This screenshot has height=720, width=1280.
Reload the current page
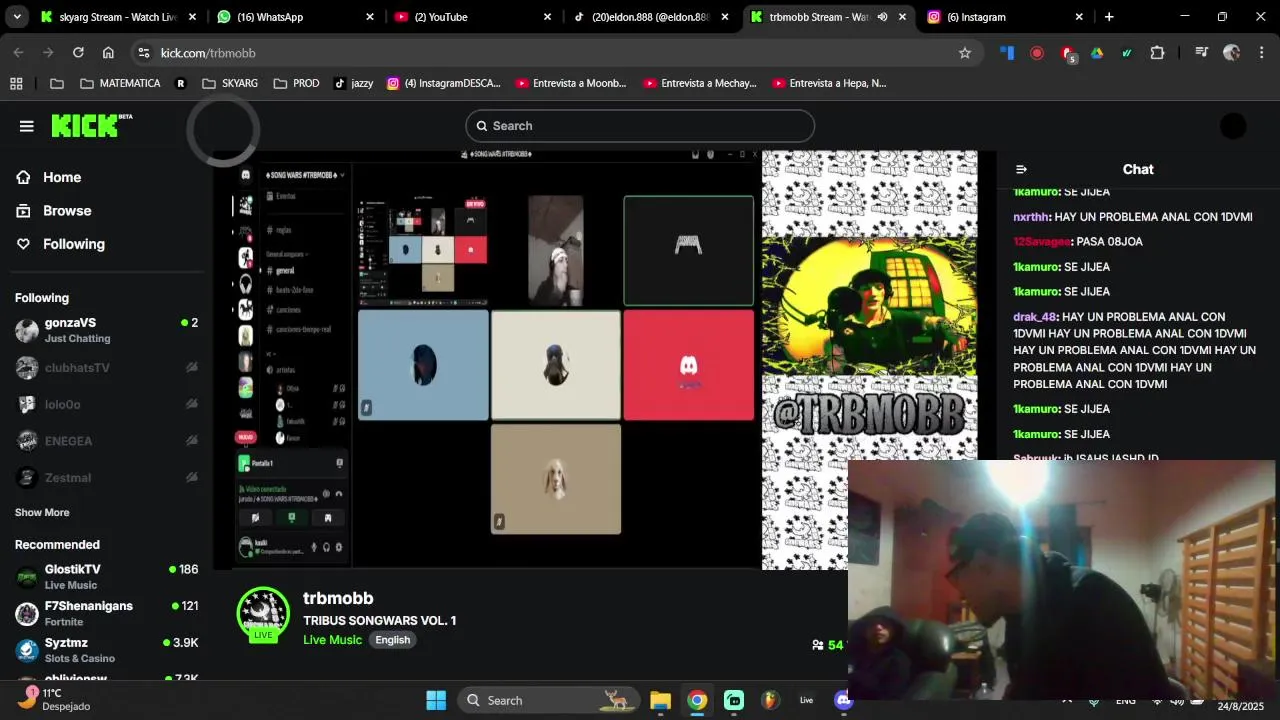pyautogui.click(x=78, y=53)
